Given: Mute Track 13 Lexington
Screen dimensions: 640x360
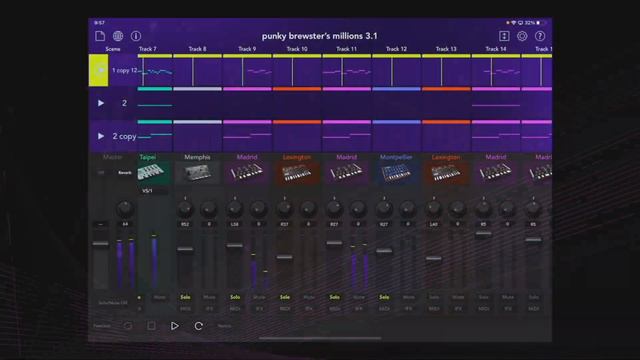Looking at the screenshot, I should tap(458, 297).
